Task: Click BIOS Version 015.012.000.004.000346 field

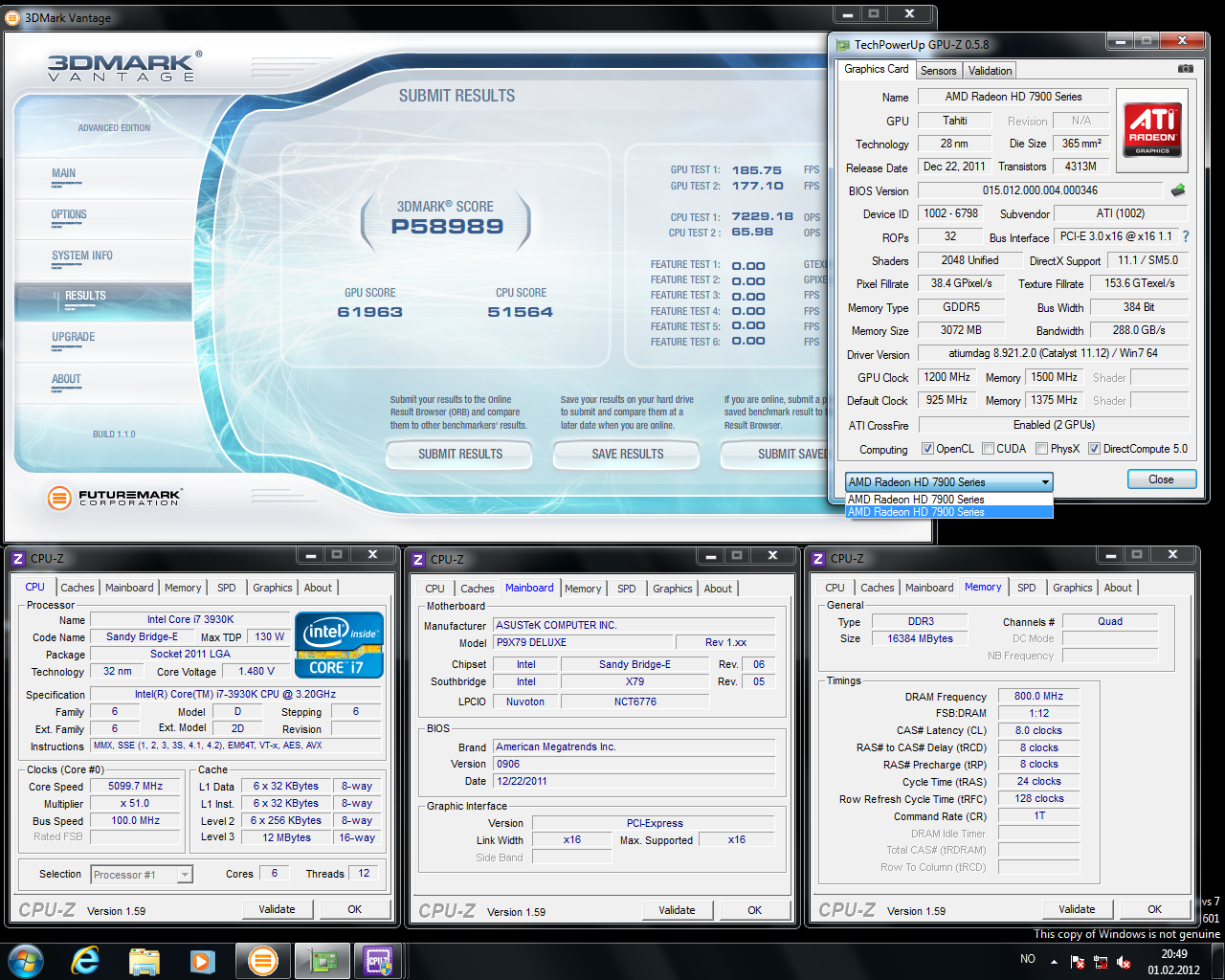Action: (x=1039, y=190)
